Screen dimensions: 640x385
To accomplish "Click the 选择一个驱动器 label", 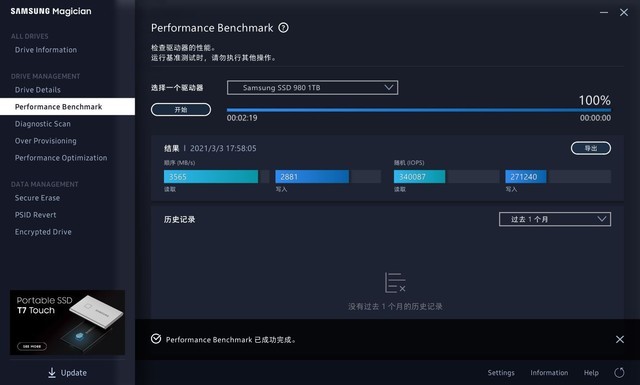I will point(177,88).
